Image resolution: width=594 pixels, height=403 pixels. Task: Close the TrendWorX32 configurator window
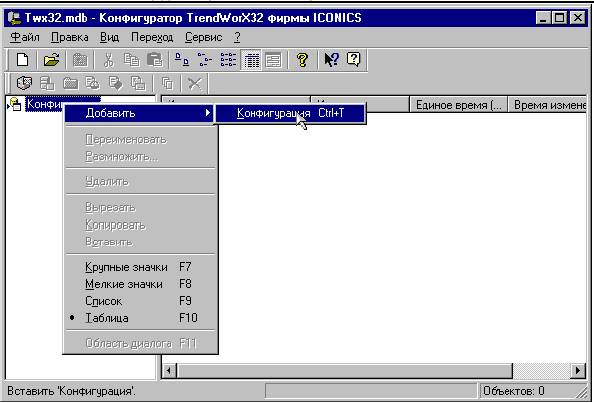(578, 18)
